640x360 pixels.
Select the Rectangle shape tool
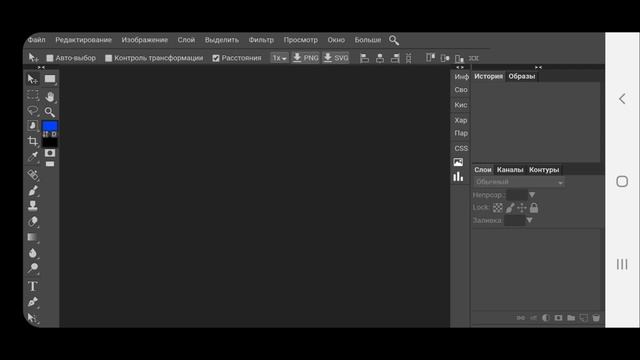(50, 79)
